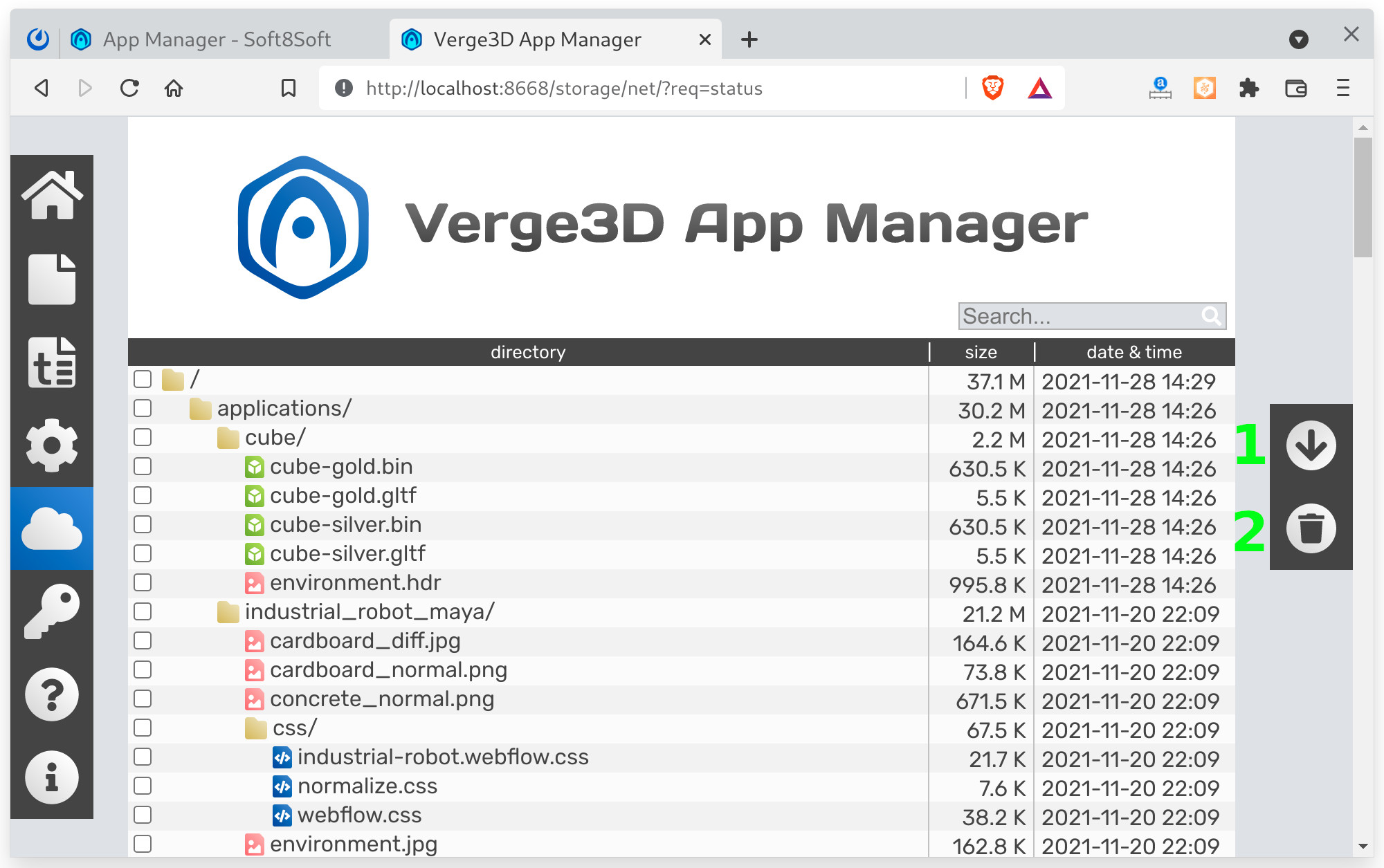The width and height of the screenshot is (1384, 868).
Task: Click the directory column header
Action: tap(528, 352)
